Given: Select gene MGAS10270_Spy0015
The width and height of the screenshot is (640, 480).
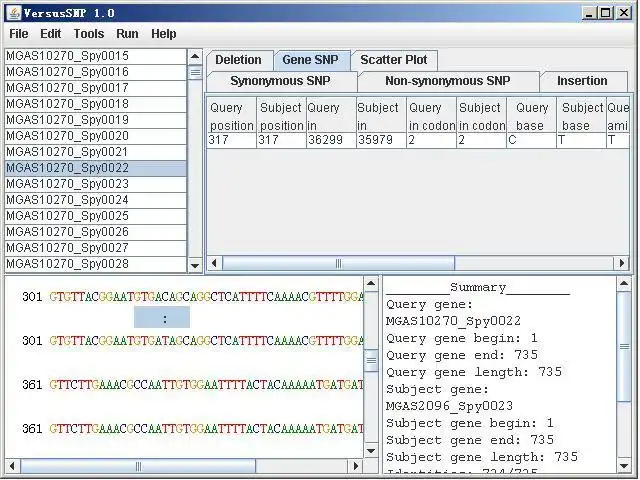Looking at the screenshot, I should (96, 56).
